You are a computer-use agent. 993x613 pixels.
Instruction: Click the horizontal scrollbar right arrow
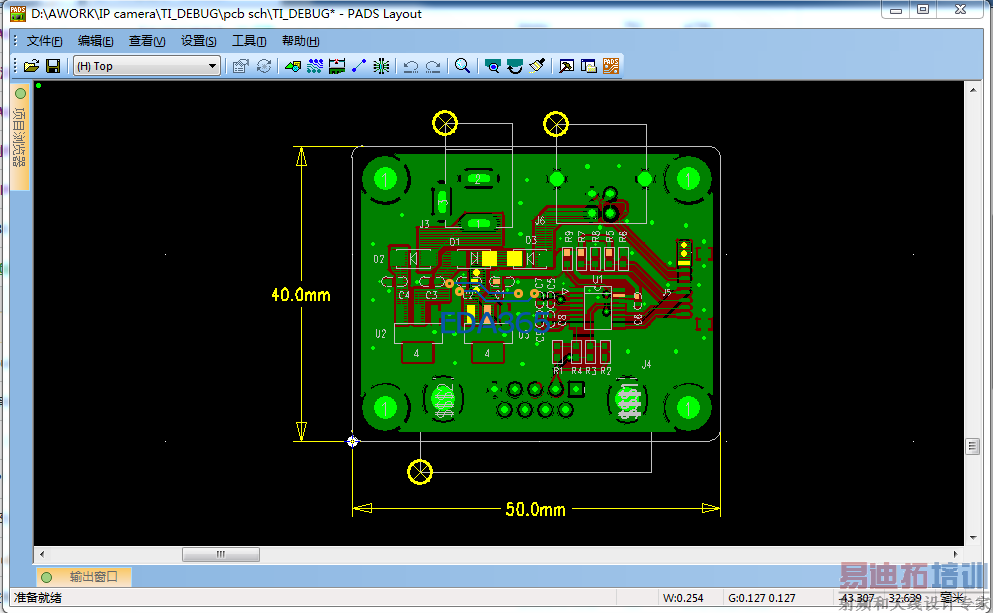coord(956,554)
